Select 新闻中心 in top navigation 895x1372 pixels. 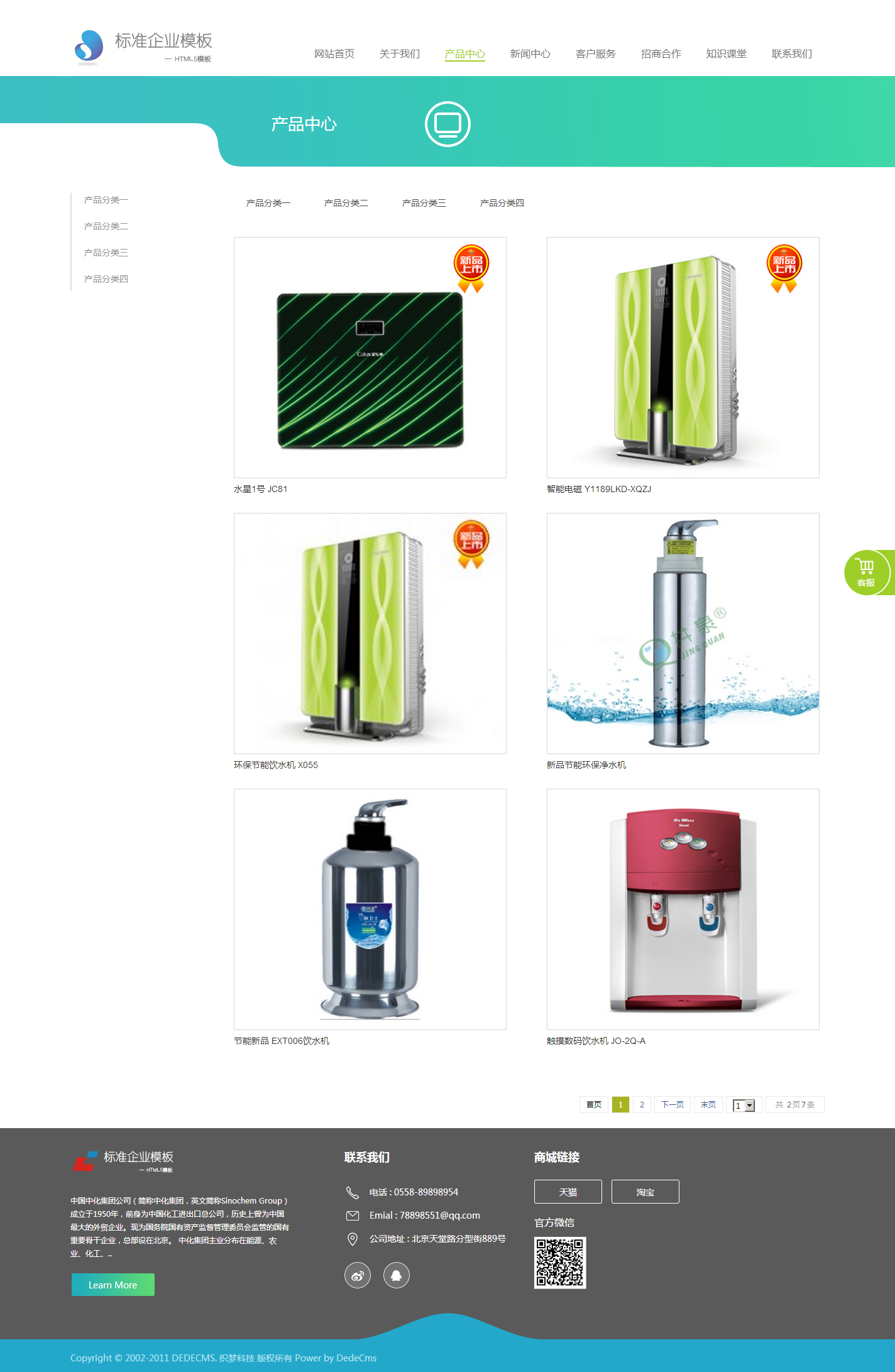tap(530, 54)
